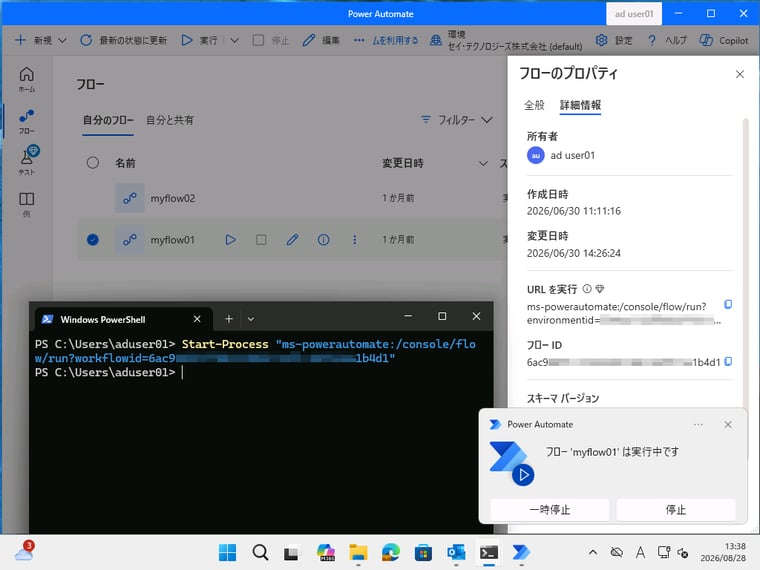
Task: Run myflow01 with its play icon
Action: (231, 239)
